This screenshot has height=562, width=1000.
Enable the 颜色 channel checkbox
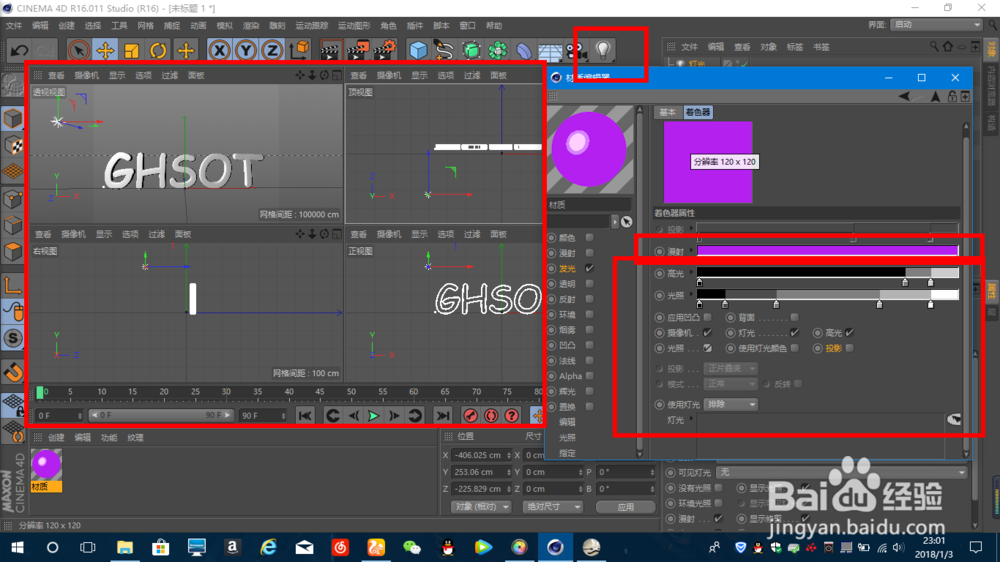click(590, 237)
